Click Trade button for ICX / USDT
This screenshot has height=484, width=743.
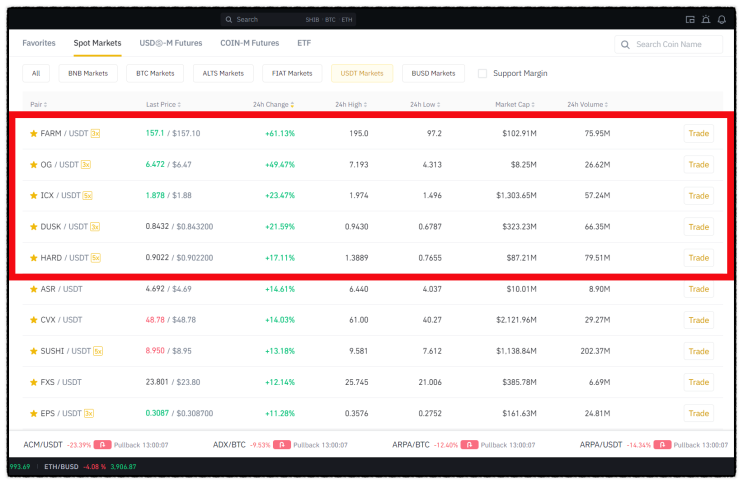pyautogui.click(x=698, y=196)
